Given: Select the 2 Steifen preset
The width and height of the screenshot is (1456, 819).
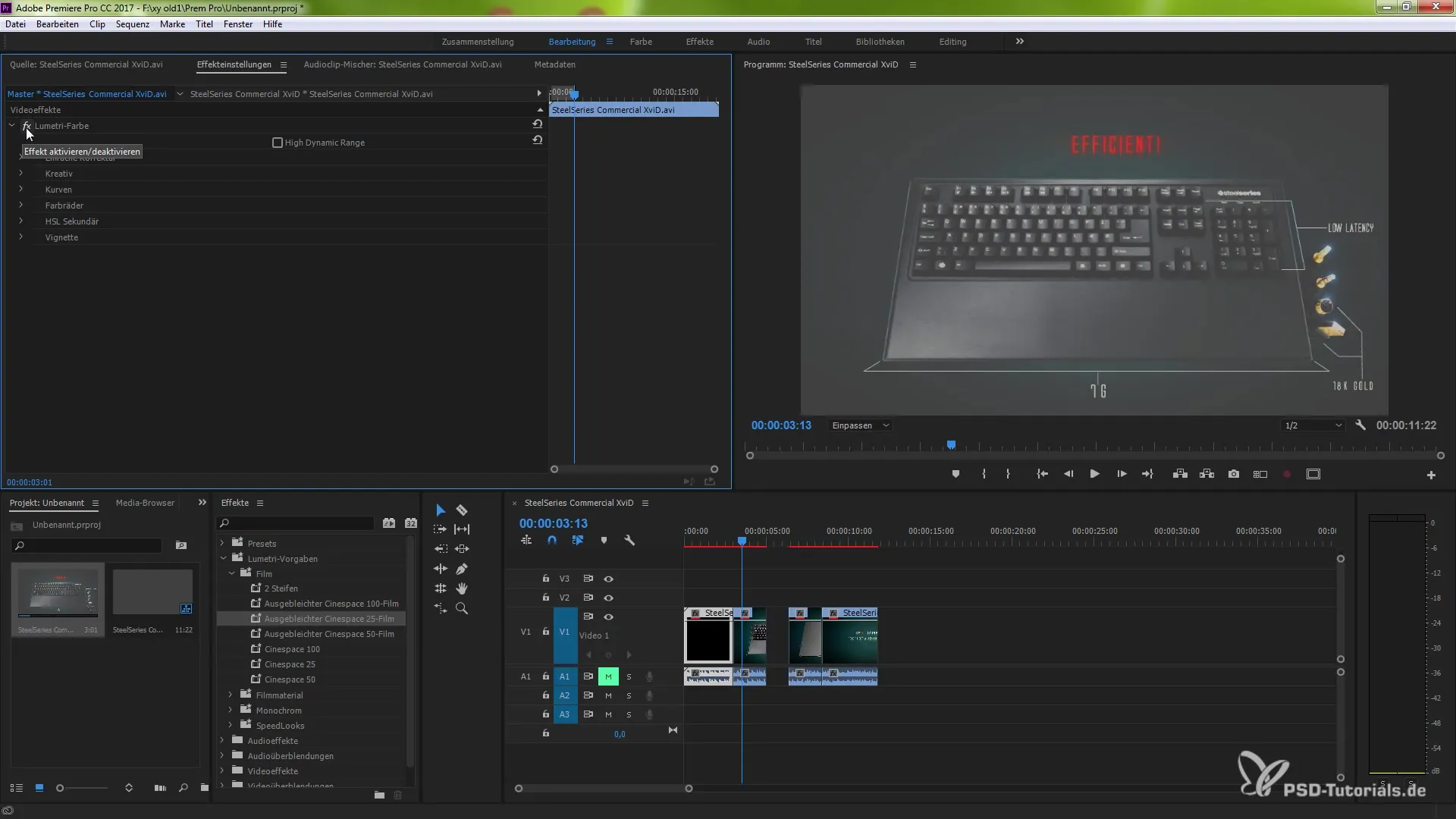Looking at the screenshot, I should 281,588.
